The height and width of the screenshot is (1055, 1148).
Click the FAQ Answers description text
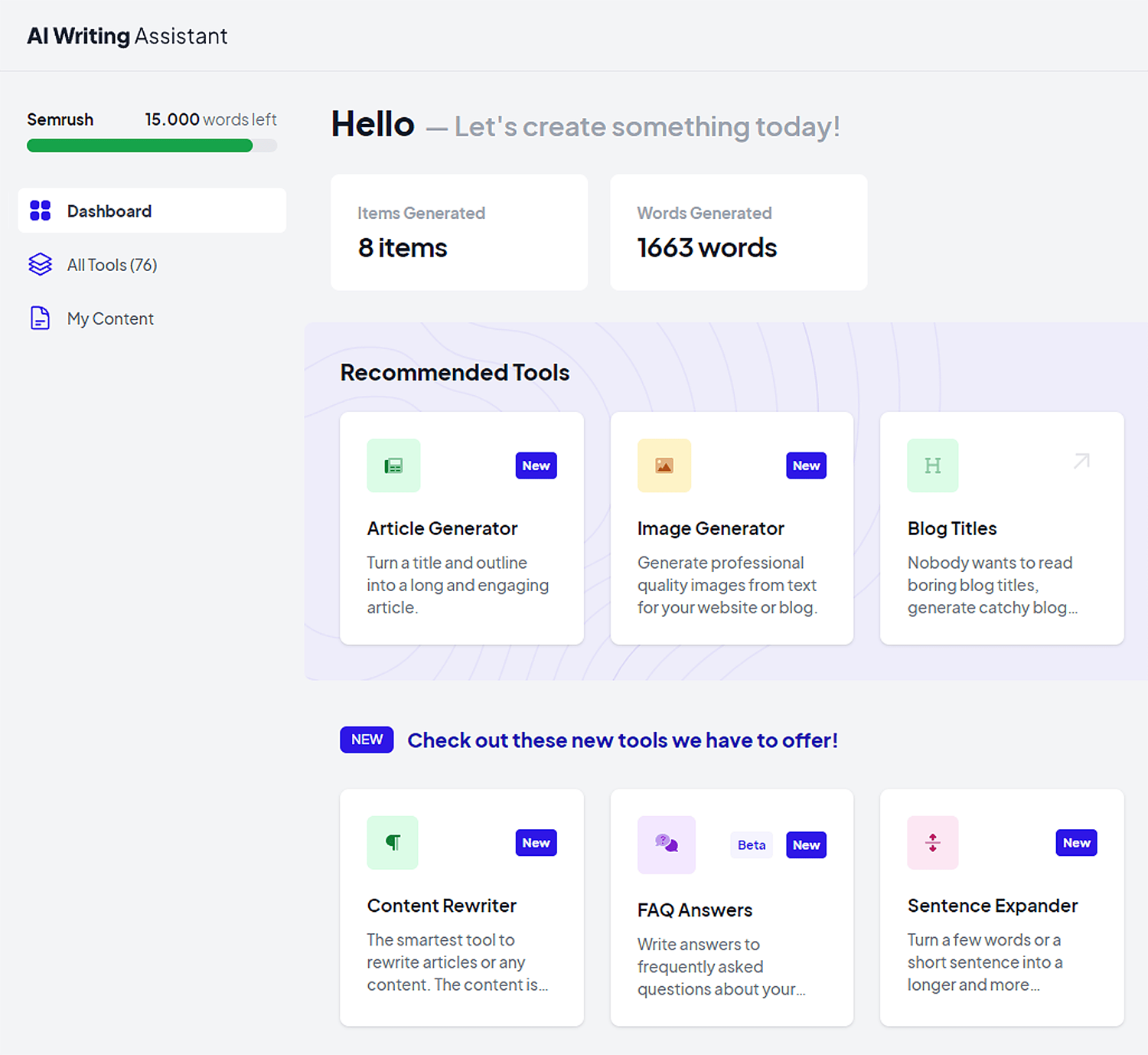[722, 967]
